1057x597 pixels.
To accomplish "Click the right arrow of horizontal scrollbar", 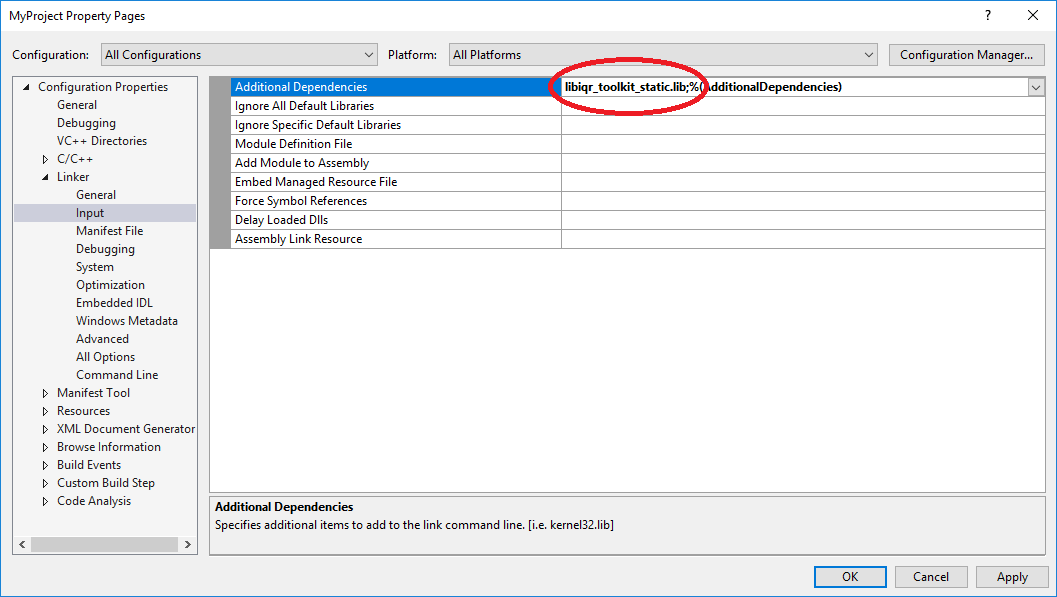I will coord(187,543).
